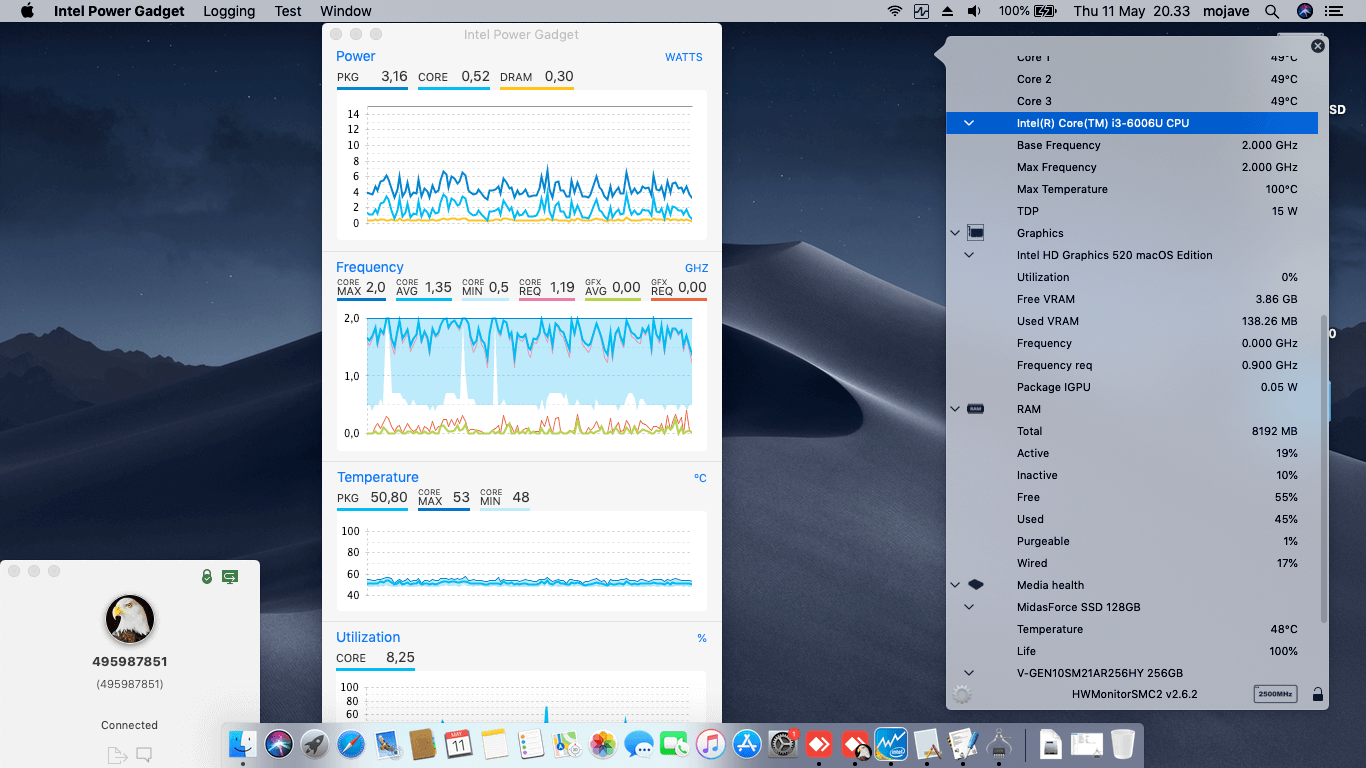This screenshot has width=1366, height=768.
Task: Open HWMonitorSMC2 settings gear icon
Action: click(x=962, y=694)
